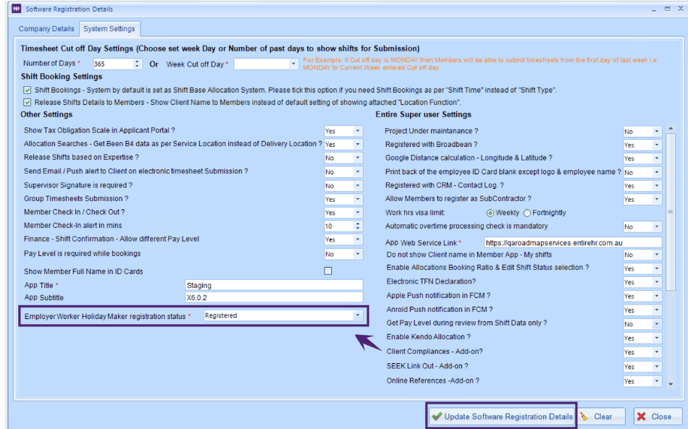The image size is (688, 429).
Task: Click the Clear button
Action: [x=601, y=416]
